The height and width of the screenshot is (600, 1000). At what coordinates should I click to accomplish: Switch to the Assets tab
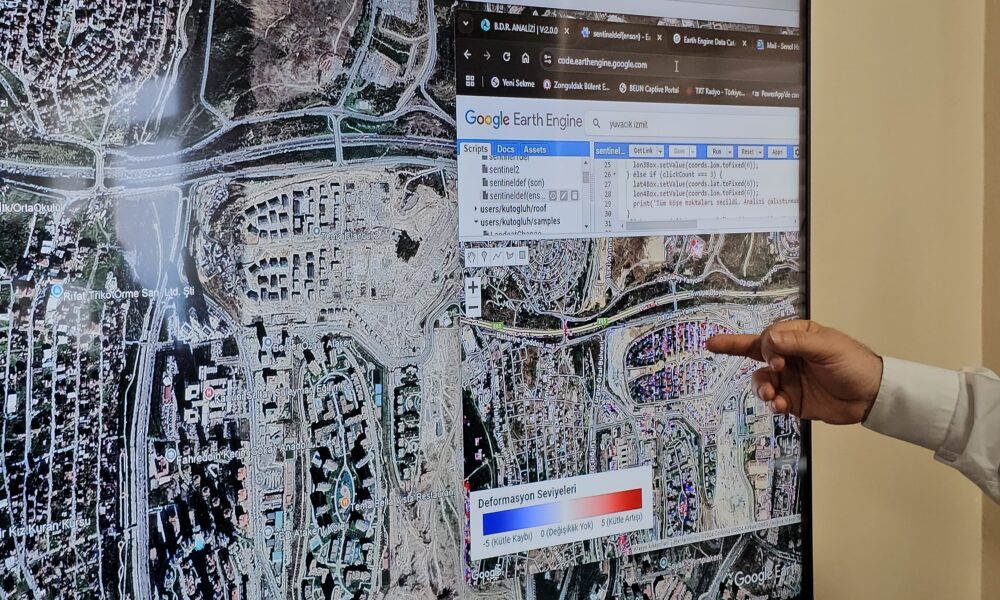coord(535,149)
